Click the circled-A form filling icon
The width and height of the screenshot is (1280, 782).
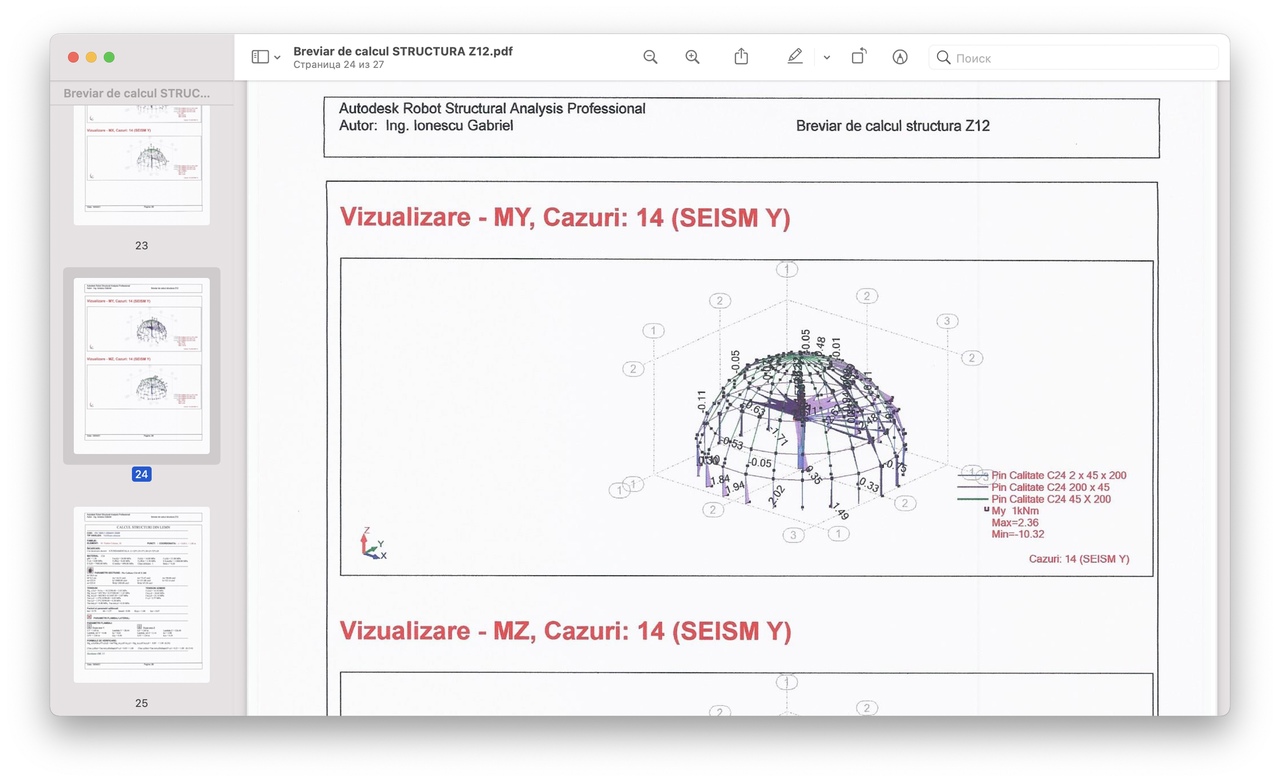tap(900, 57)
